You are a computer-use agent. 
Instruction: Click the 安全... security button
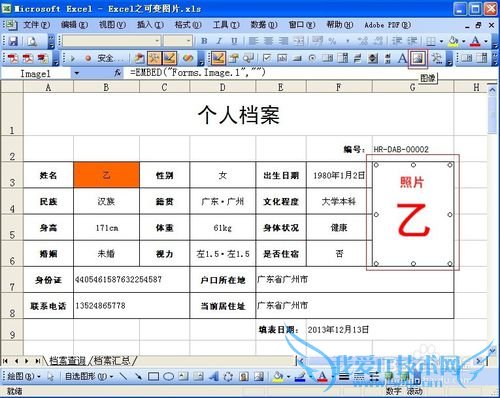pyautogui.click(x=110, y=59)
